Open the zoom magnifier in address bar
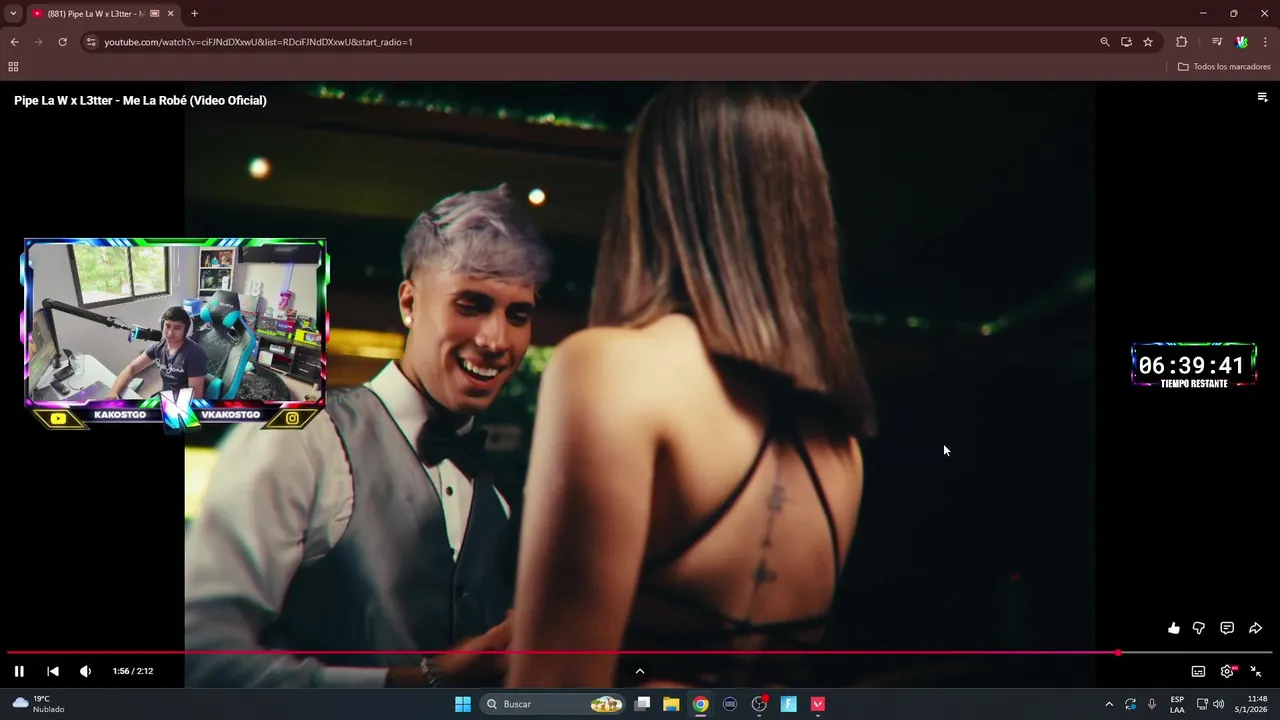 [x=1105, y=42]
